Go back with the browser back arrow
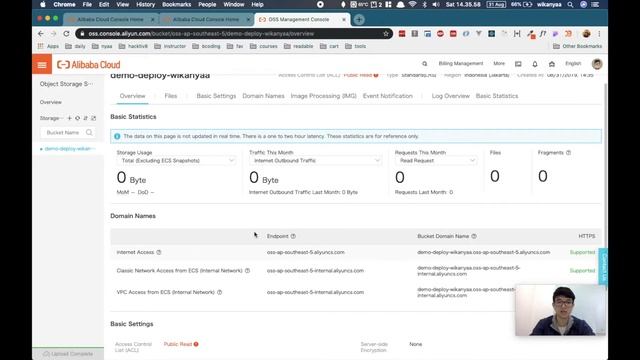The height and width of the screenshot is (360, 640). 40,33
